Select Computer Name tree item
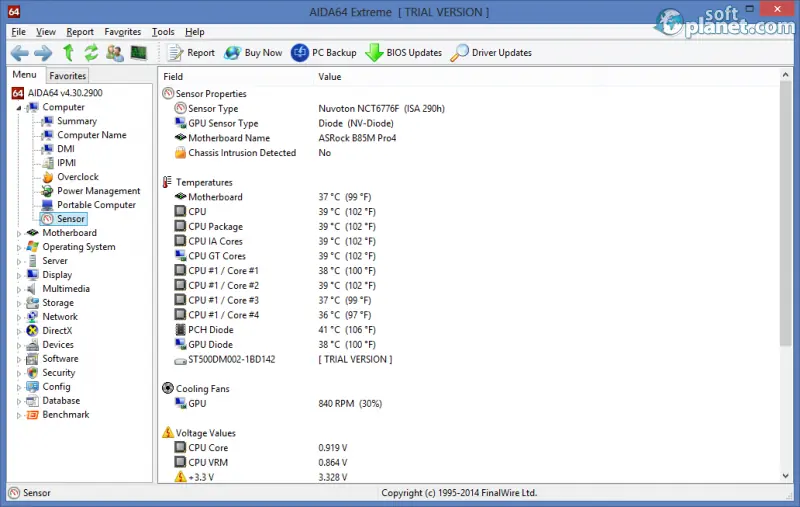800x507 pixels. (x=91, y=135)
